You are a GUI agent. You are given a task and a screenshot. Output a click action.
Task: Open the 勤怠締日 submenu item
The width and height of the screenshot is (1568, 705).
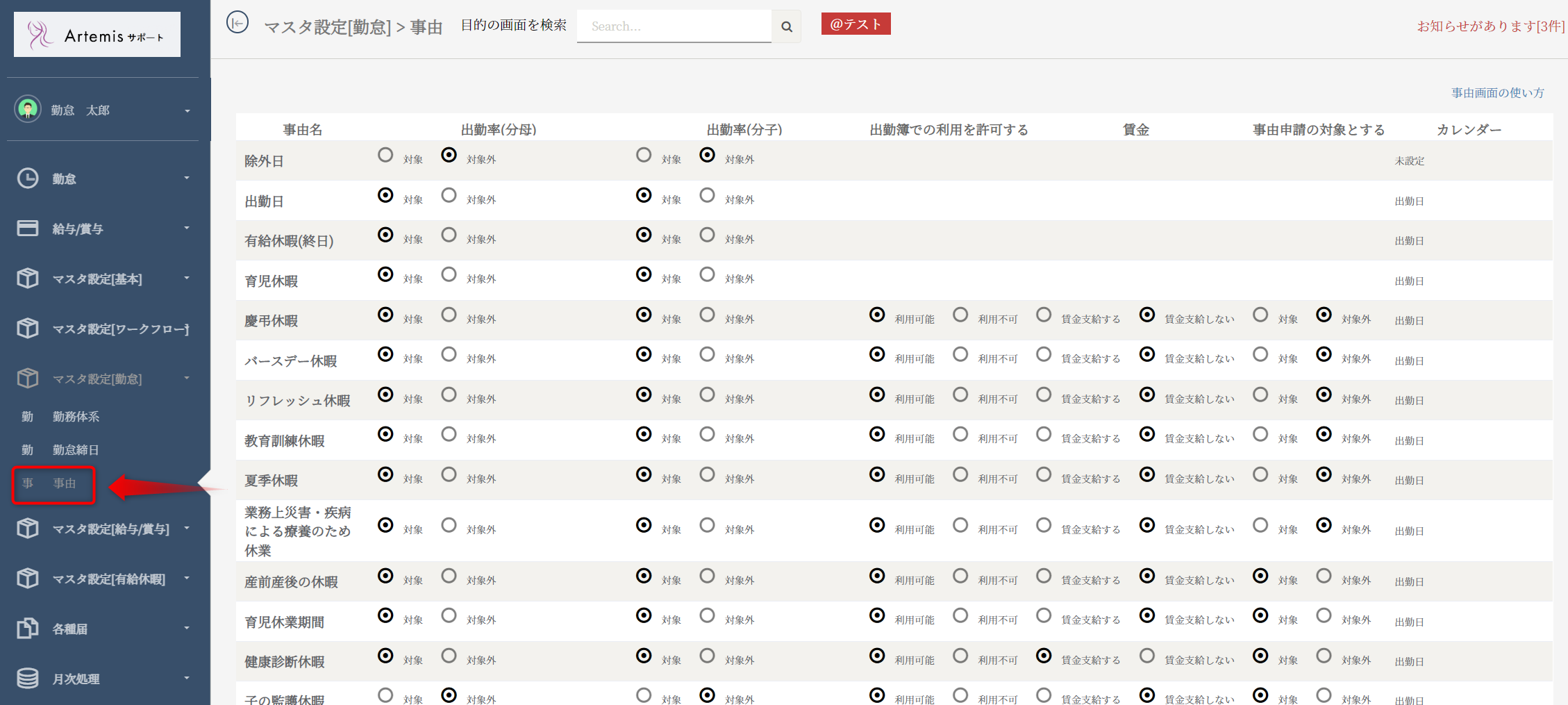tap(76, 449)
